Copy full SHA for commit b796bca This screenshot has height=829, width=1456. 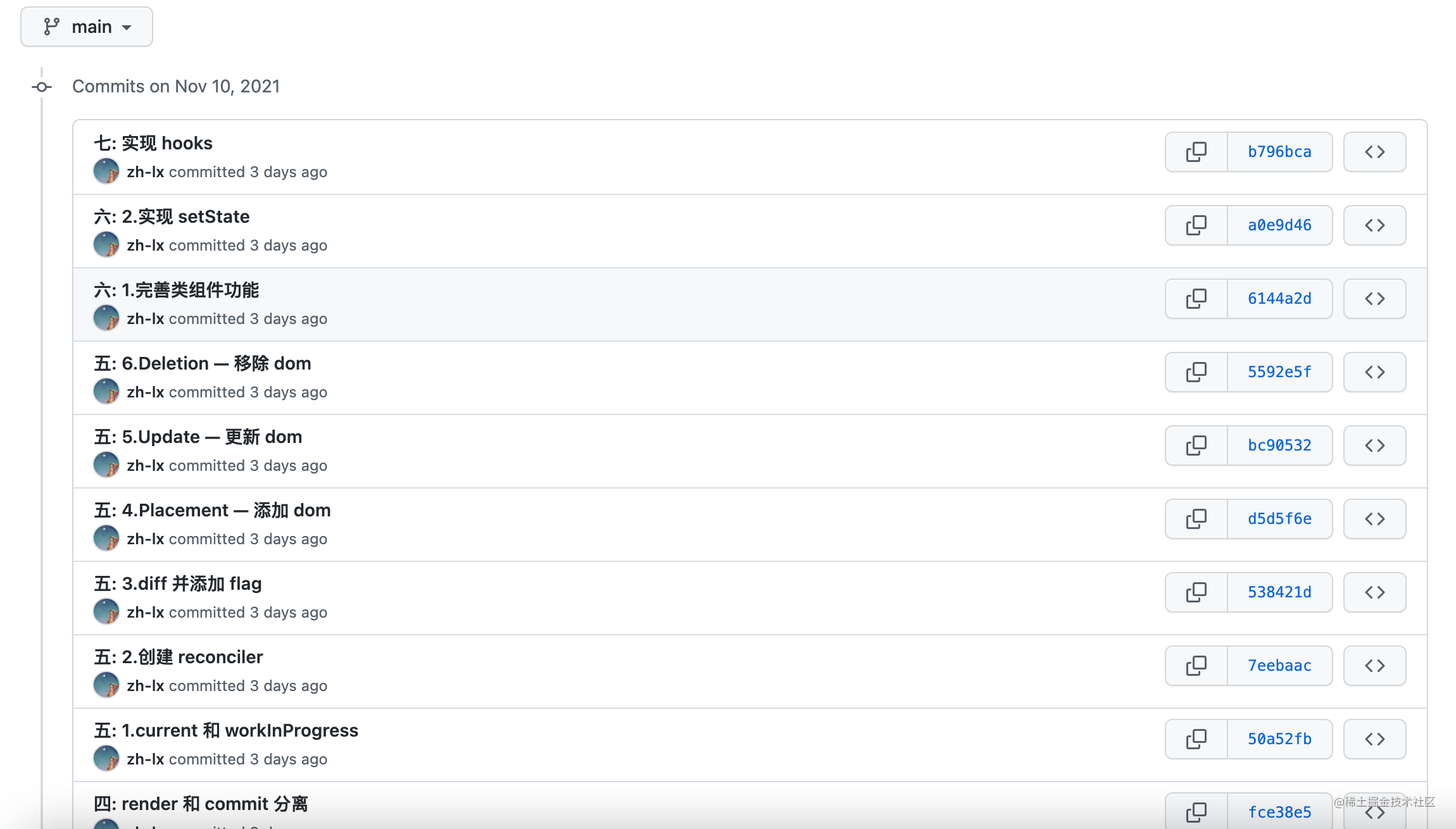[x=1196, y=152]
